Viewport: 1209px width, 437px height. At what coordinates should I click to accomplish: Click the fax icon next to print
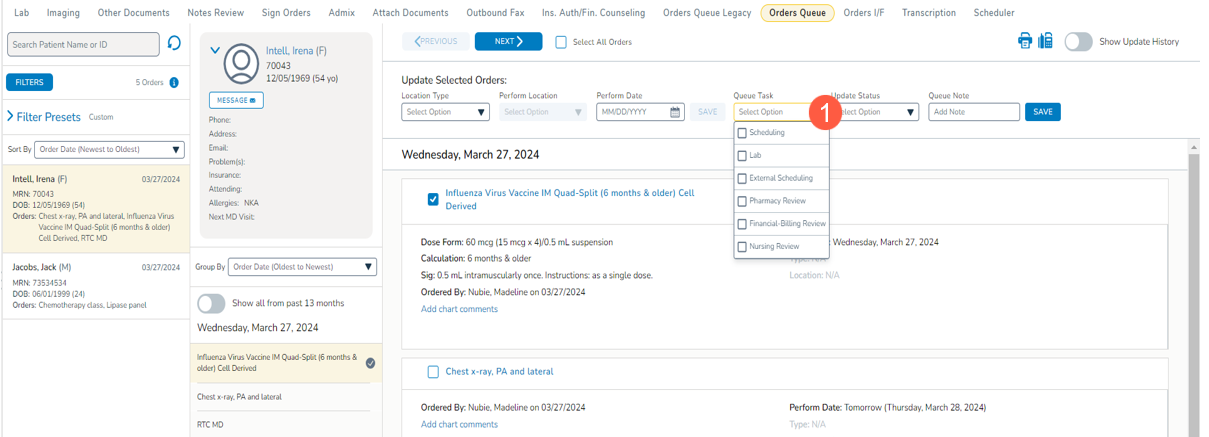pyautogui.click(x=1045, y=41)
